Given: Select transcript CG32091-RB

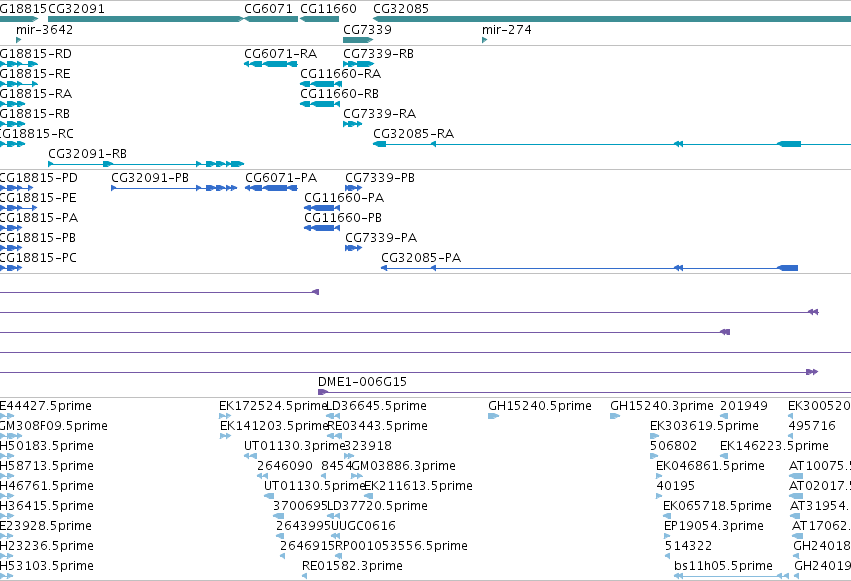Looking at the screenshot, I should 87,154.
